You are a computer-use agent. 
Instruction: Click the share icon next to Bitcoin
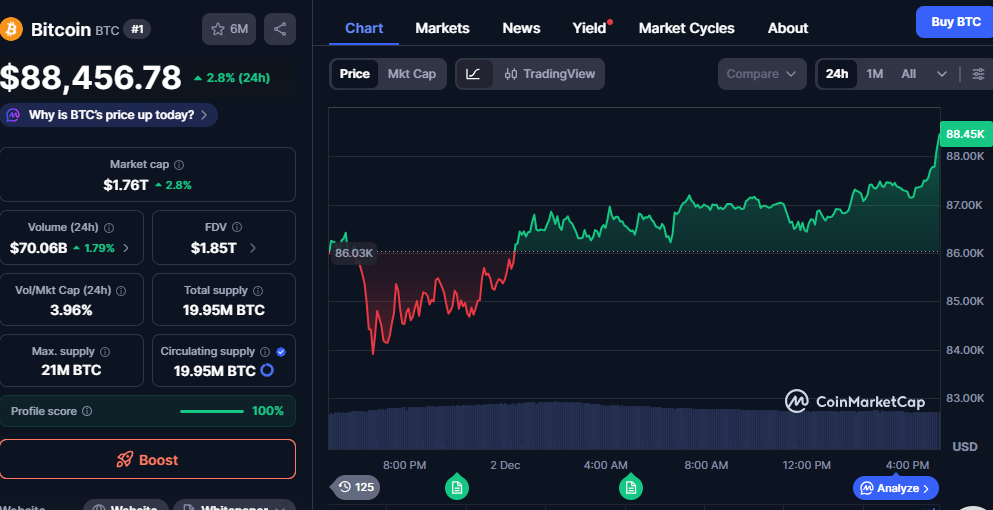coord(280,29)
